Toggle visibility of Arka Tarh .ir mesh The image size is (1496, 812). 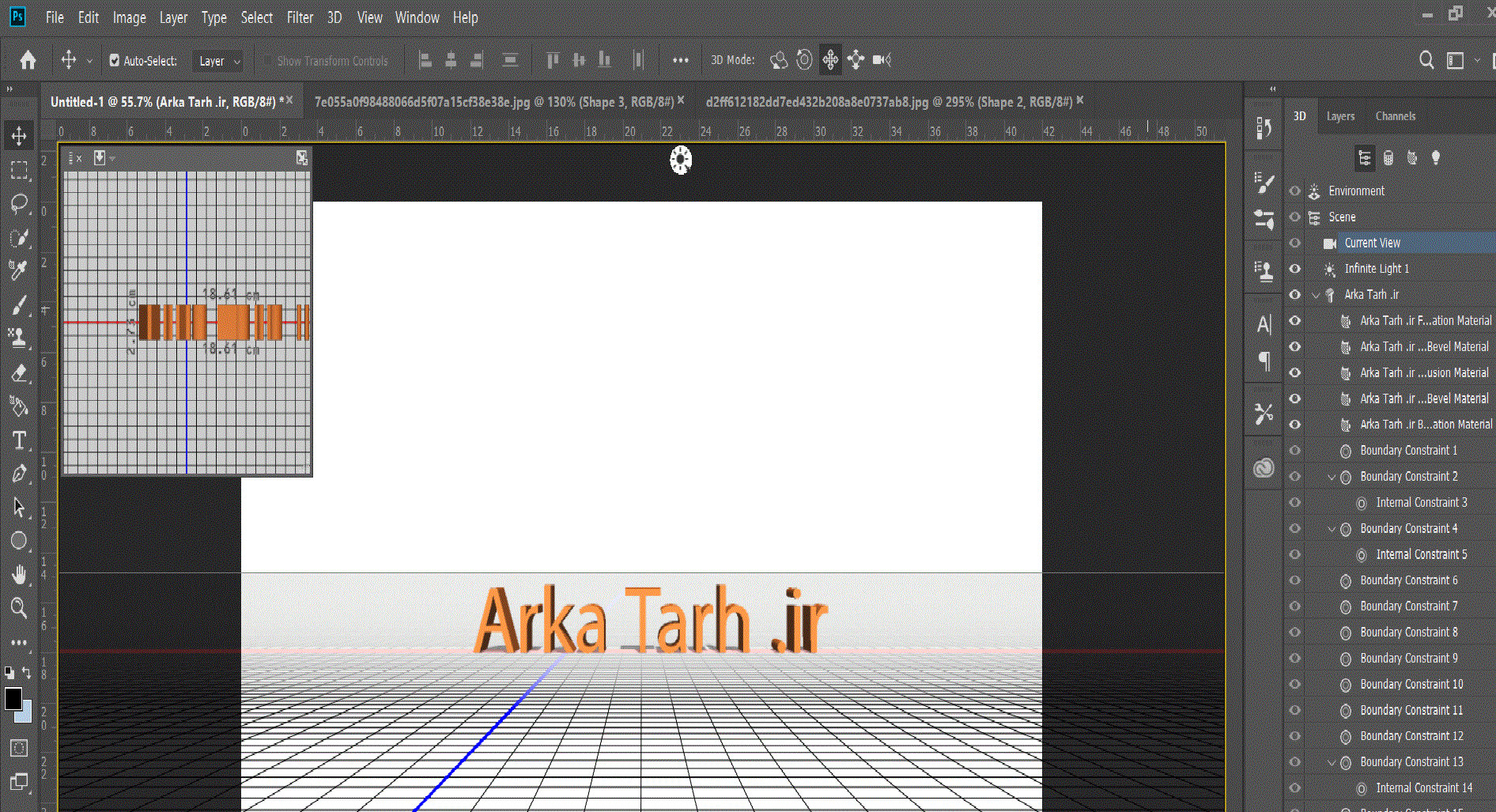click(x=1294, y=295)
